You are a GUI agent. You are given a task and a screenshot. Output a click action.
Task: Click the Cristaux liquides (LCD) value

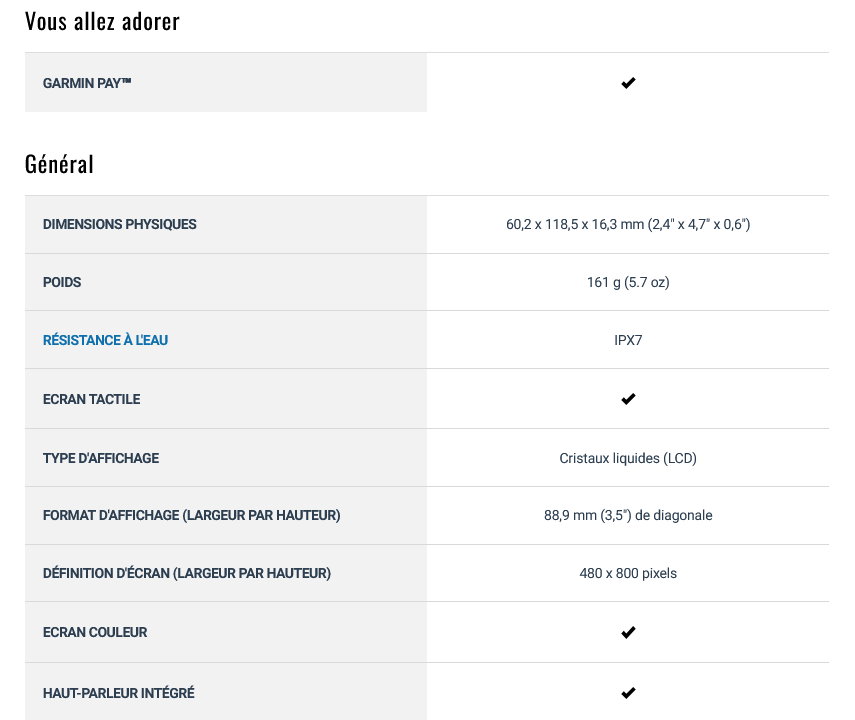pos(628,458)
